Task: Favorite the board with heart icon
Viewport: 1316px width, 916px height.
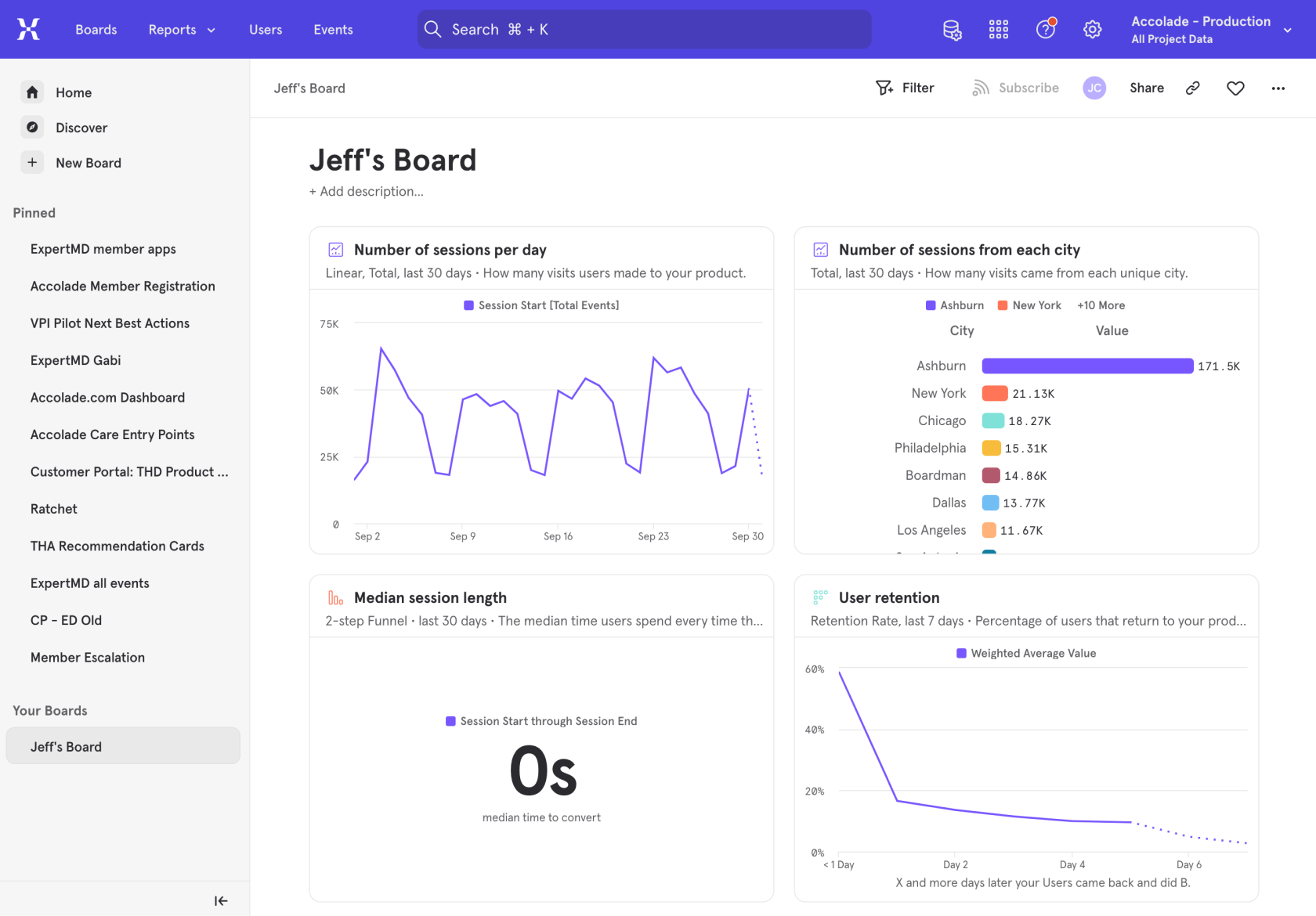Action: 1235,88
